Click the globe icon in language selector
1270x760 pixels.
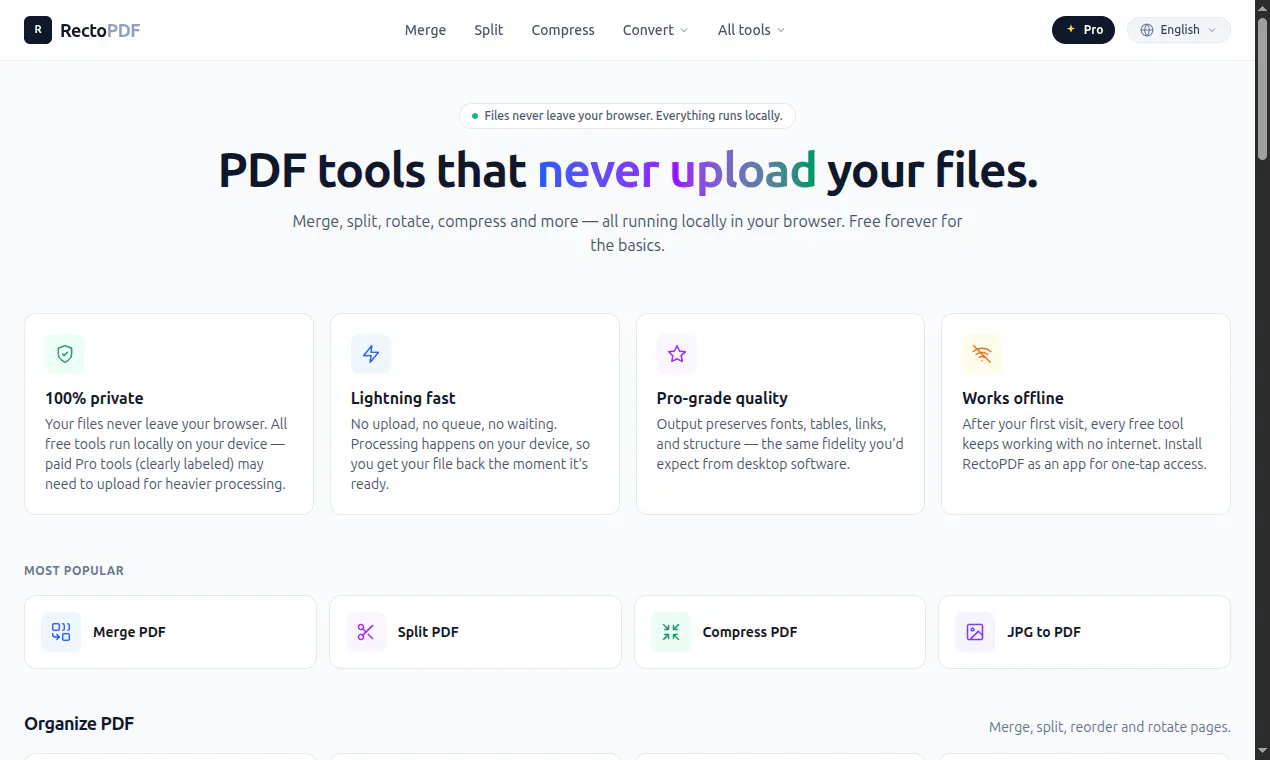pyautogui.click(x=1147, y=30)
